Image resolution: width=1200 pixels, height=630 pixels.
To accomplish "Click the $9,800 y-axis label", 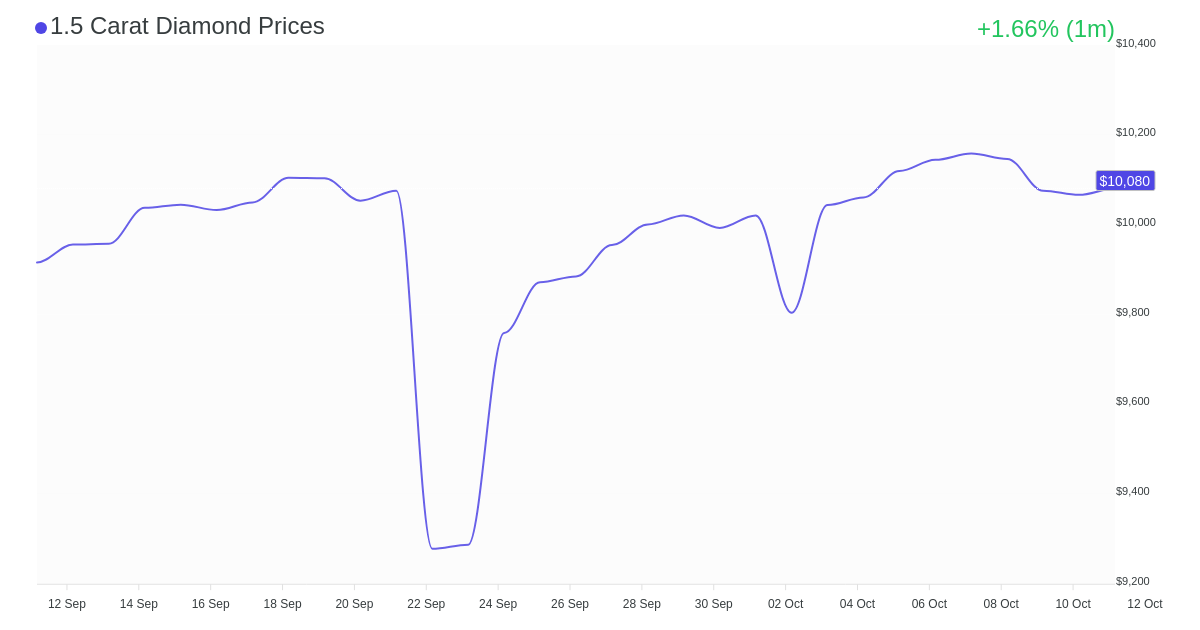I will pos(1133,312).
